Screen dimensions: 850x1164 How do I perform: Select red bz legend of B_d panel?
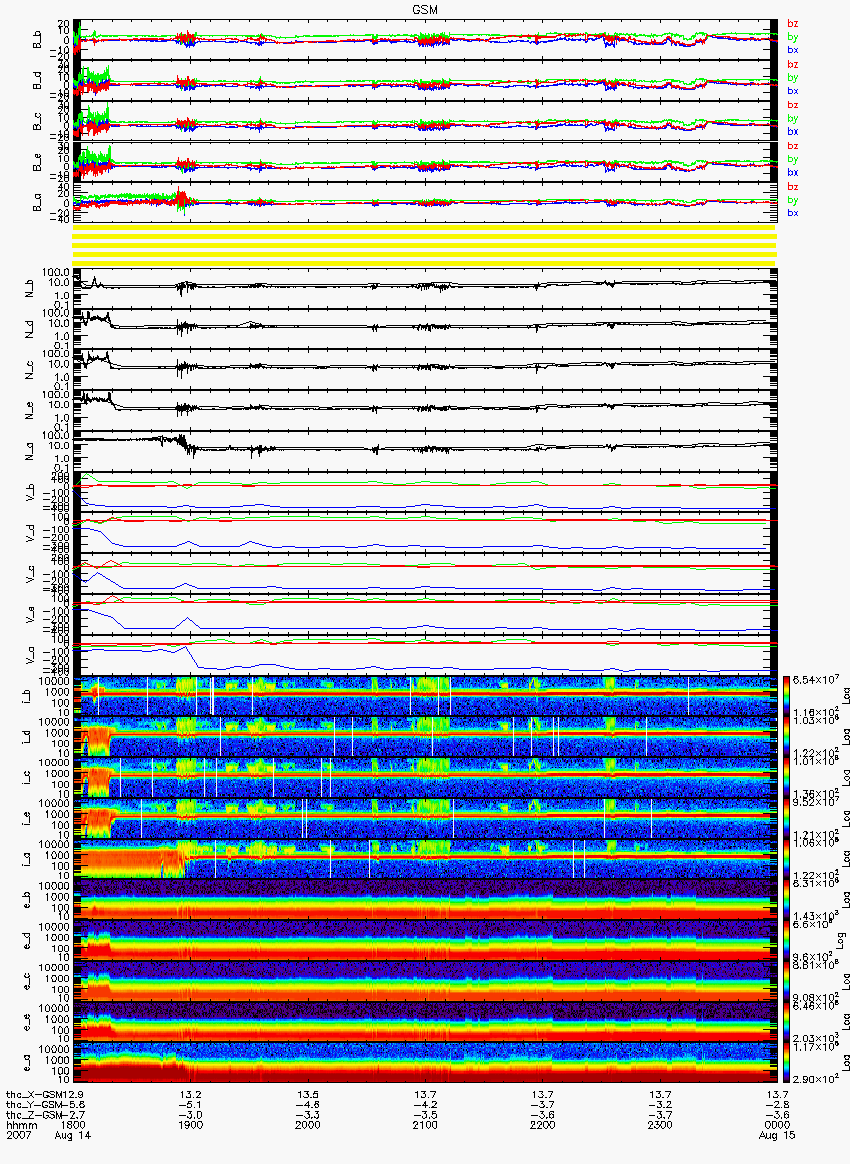[x=793, y=65]
